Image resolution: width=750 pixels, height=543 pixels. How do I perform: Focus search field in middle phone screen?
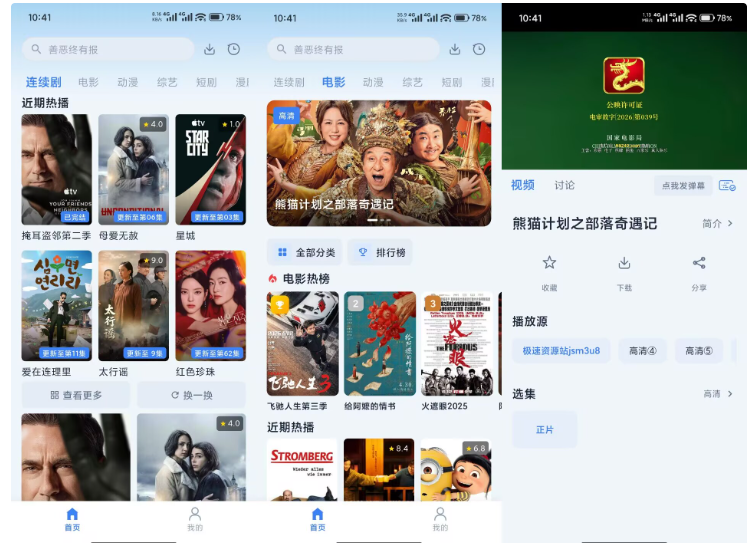click(353, 49)
